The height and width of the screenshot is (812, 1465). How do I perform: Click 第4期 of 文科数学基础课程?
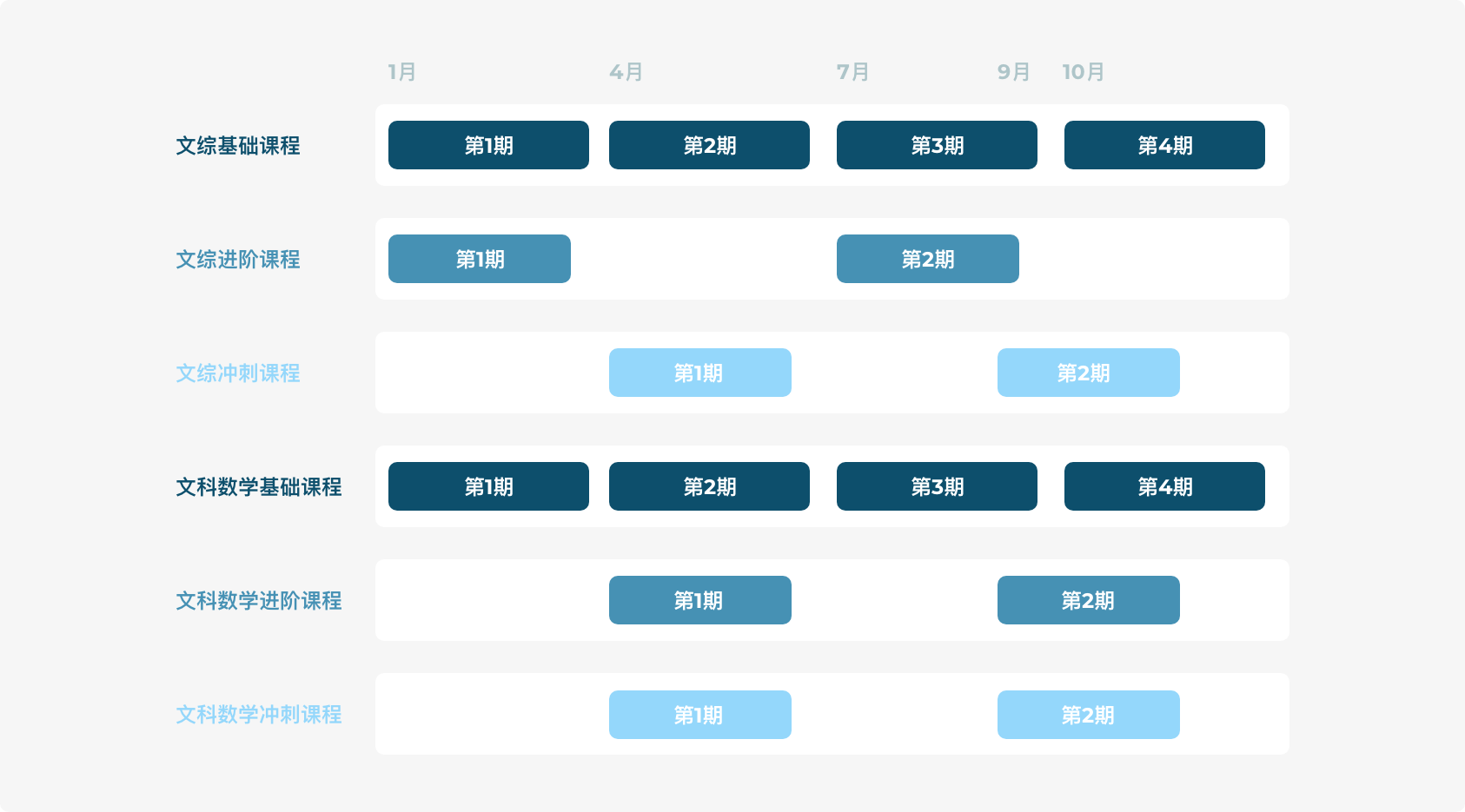pos(1164,486)
